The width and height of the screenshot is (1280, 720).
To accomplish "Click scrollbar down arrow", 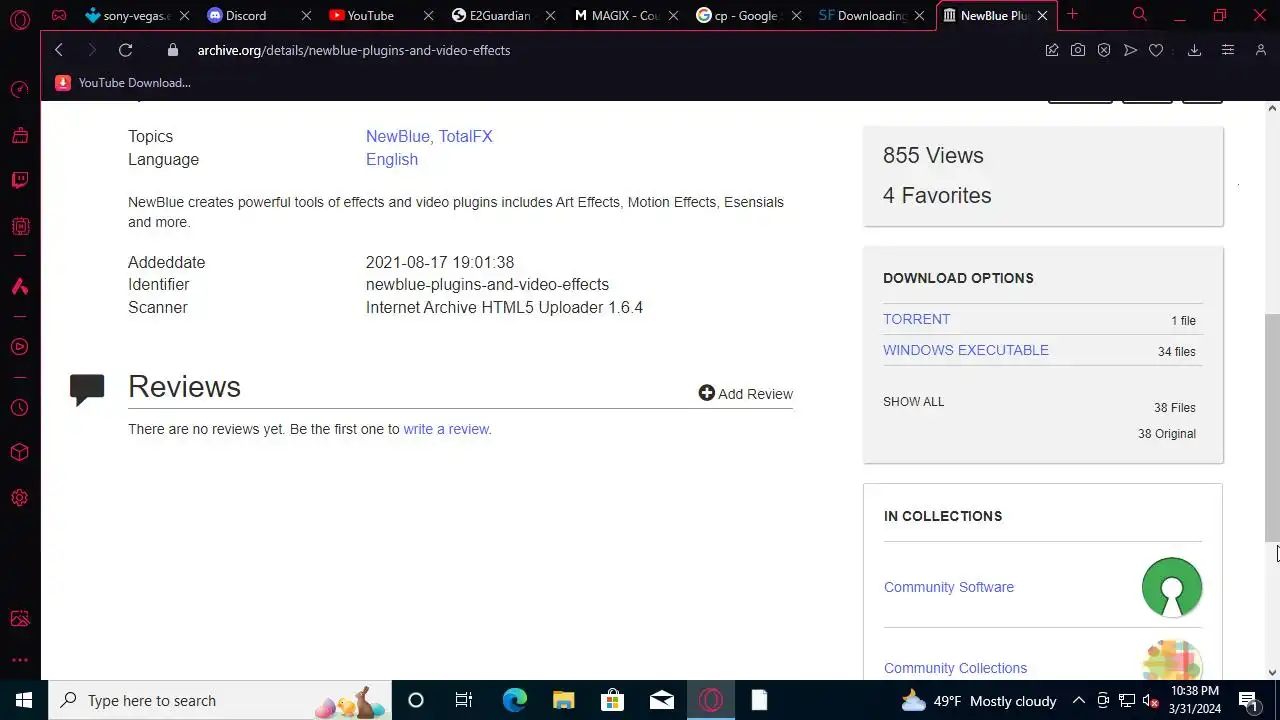I will click(1272, 672).
